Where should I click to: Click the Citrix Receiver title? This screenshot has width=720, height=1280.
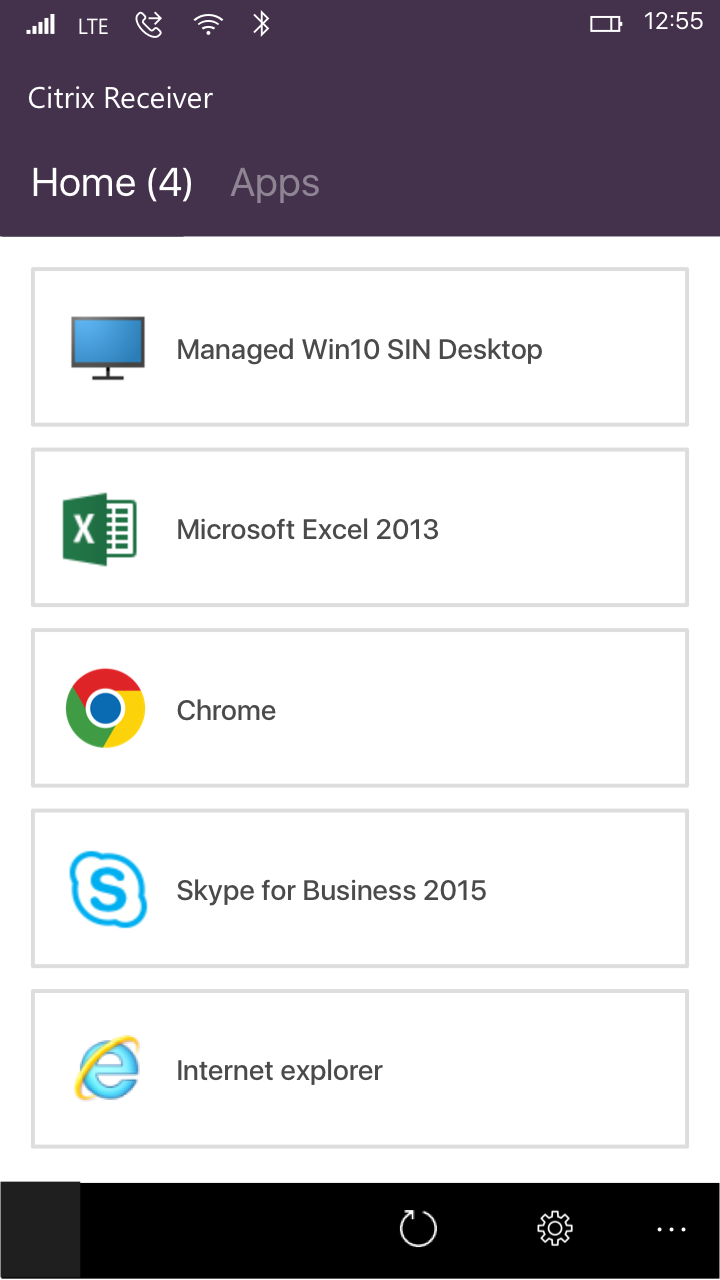pyautogui.click(x=120, y=98)
